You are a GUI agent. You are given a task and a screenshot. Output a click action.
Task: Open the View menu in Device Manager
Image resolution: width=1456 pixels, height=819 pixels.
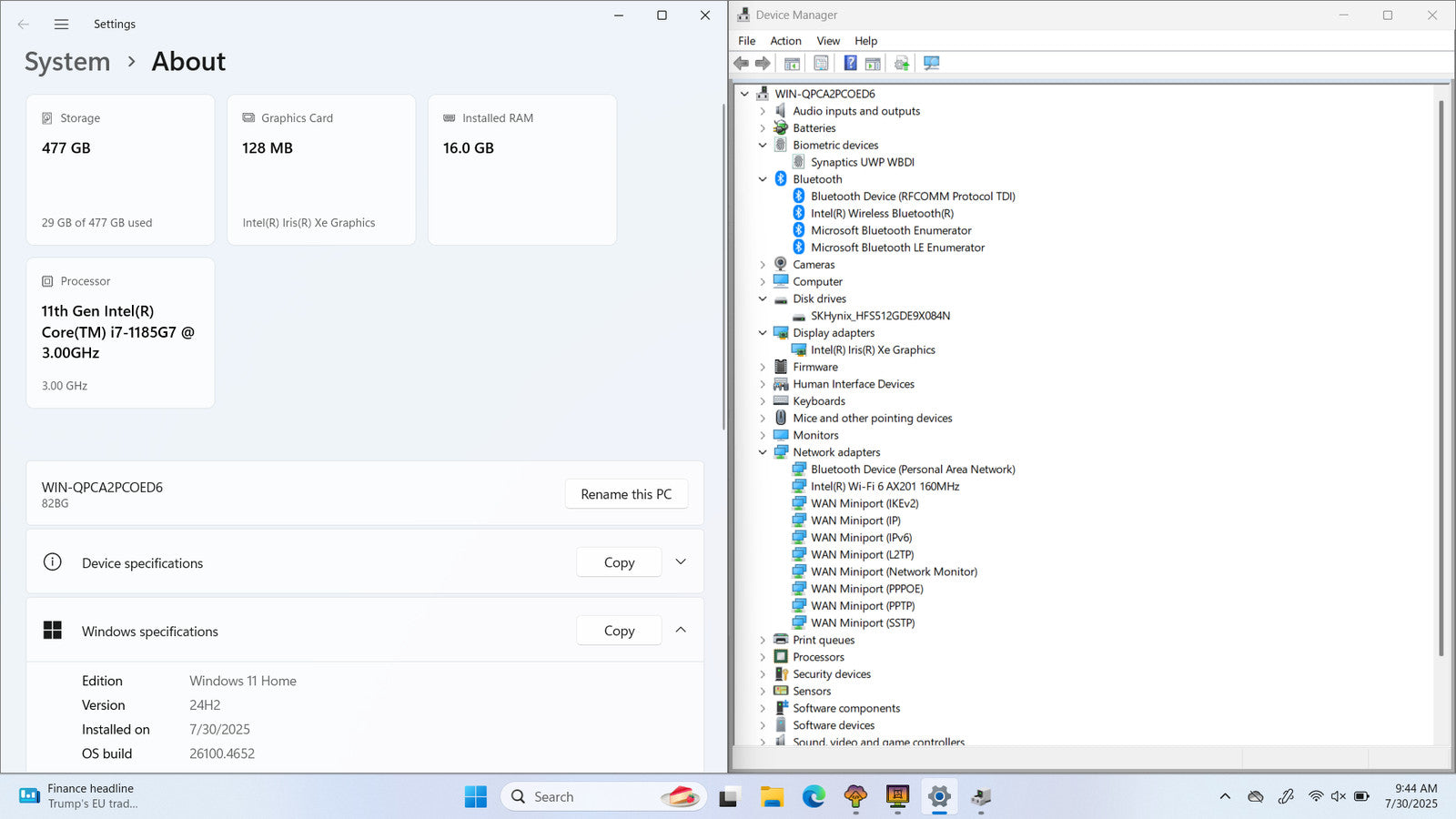point(827,41)
